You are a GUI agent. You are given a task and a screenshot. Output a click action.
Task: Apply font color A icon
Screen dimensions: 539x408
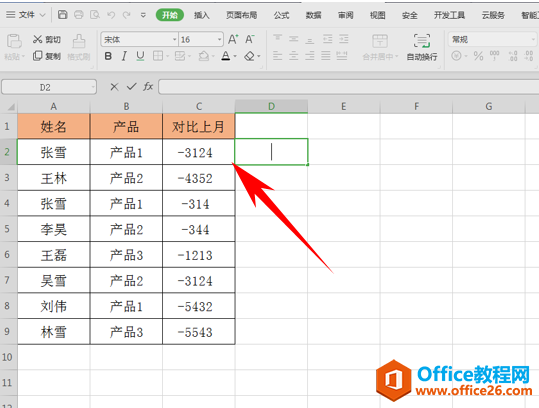[226, 56]
